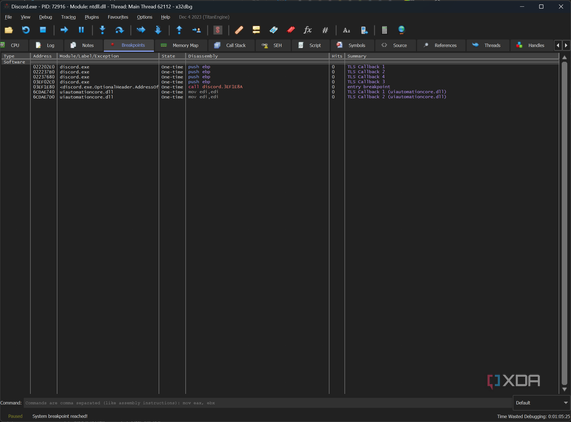Select the Breakpoints tab

click(x=129, y=45)
